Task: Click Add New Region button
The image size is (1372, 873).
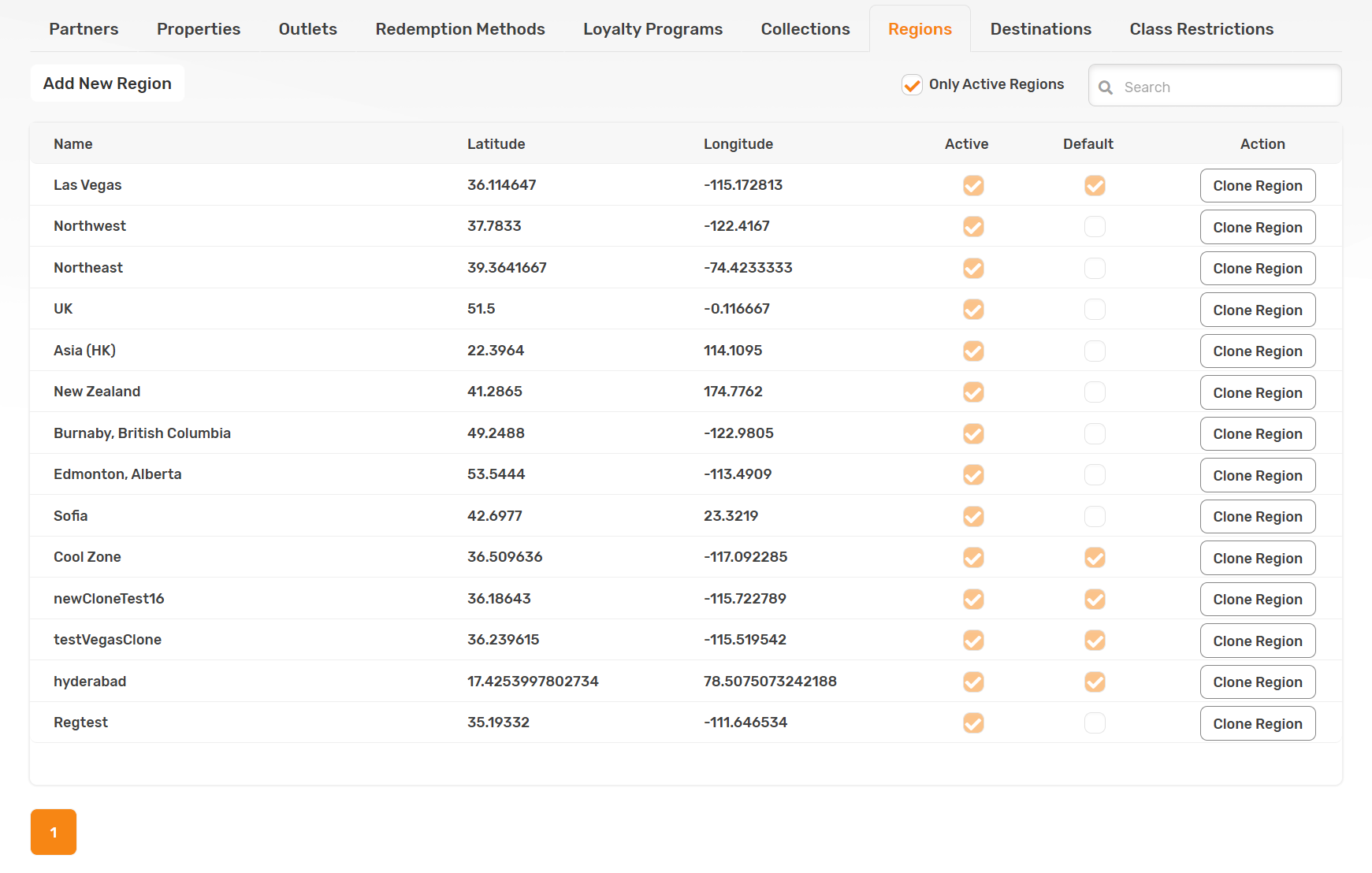Action: click(x=107, y=84)
